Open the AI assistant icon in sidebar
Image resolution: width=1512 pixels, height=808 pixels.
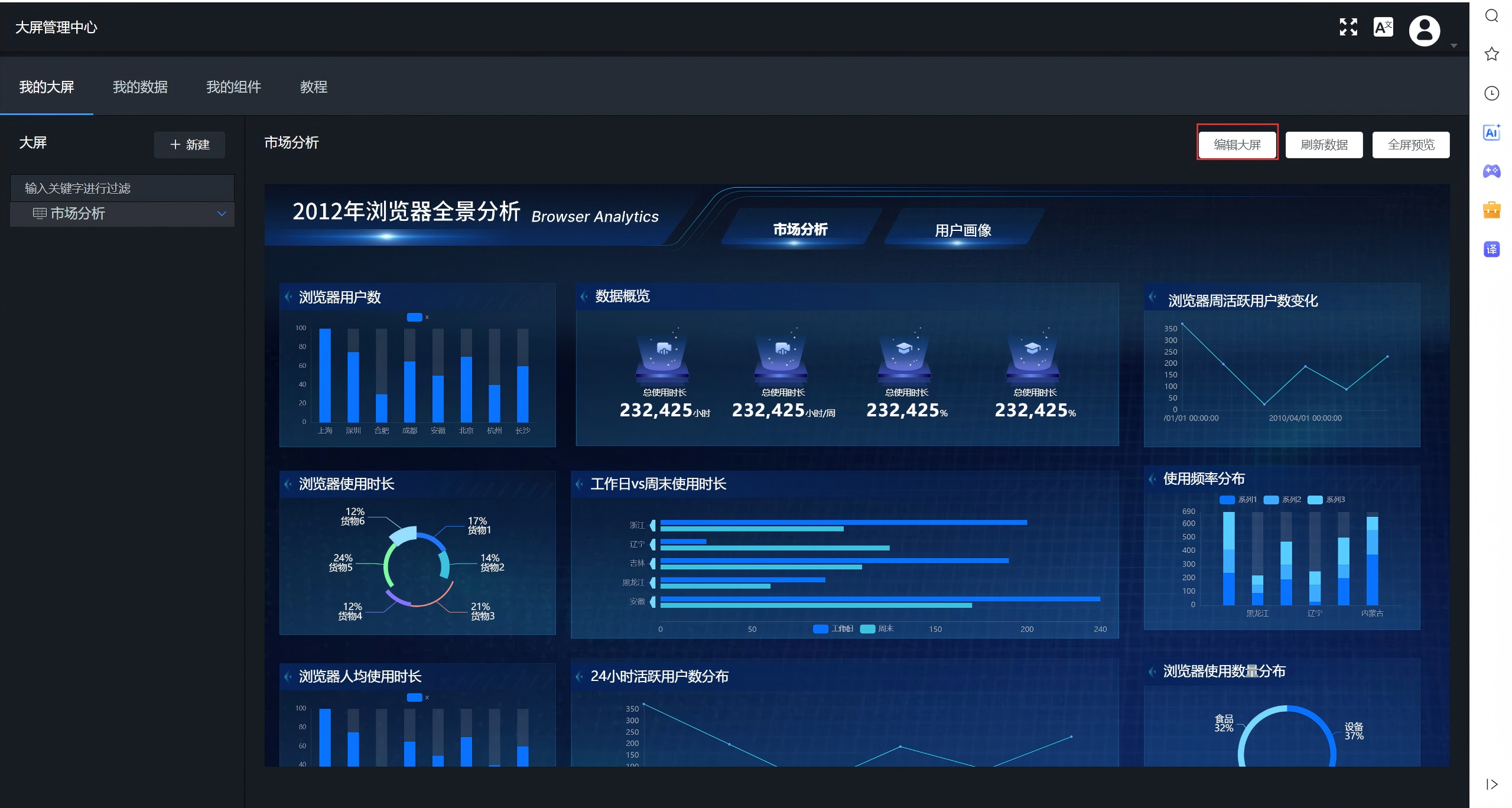click(1491, 132)
